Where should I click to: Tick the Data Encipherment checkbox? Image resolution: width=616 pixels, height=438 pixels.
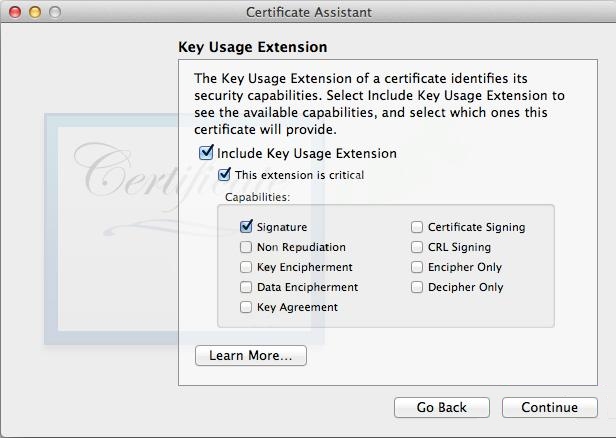click(x=246, y=287)
